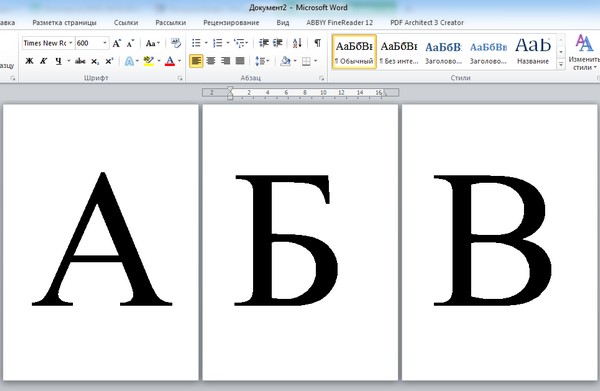
Task: Apply the first Заголовок heading style
Action: click(443, 52)
